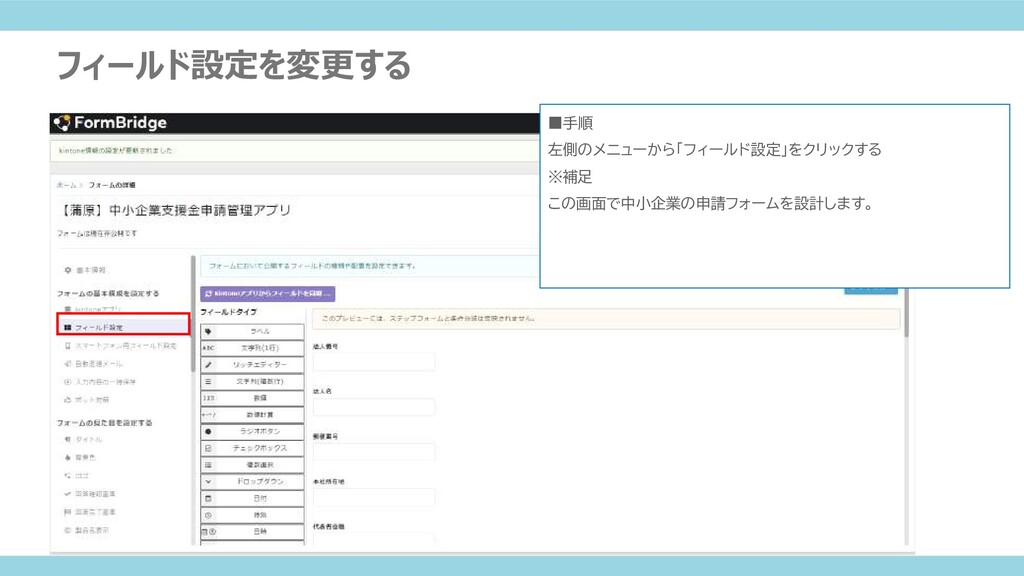Image resolution: width=1024 pixels, height=576 pixels.
Task: Add a 複数選択 field type
Action: click(252, 465)
